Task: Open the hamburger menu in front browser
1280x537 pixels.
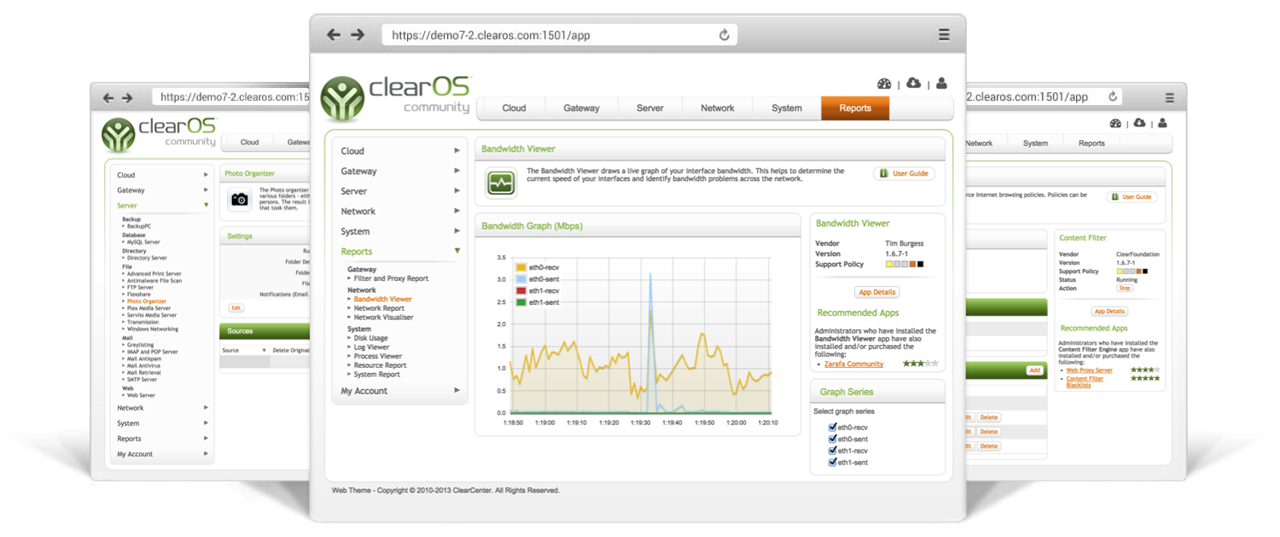Action: (x=944, y=35)
